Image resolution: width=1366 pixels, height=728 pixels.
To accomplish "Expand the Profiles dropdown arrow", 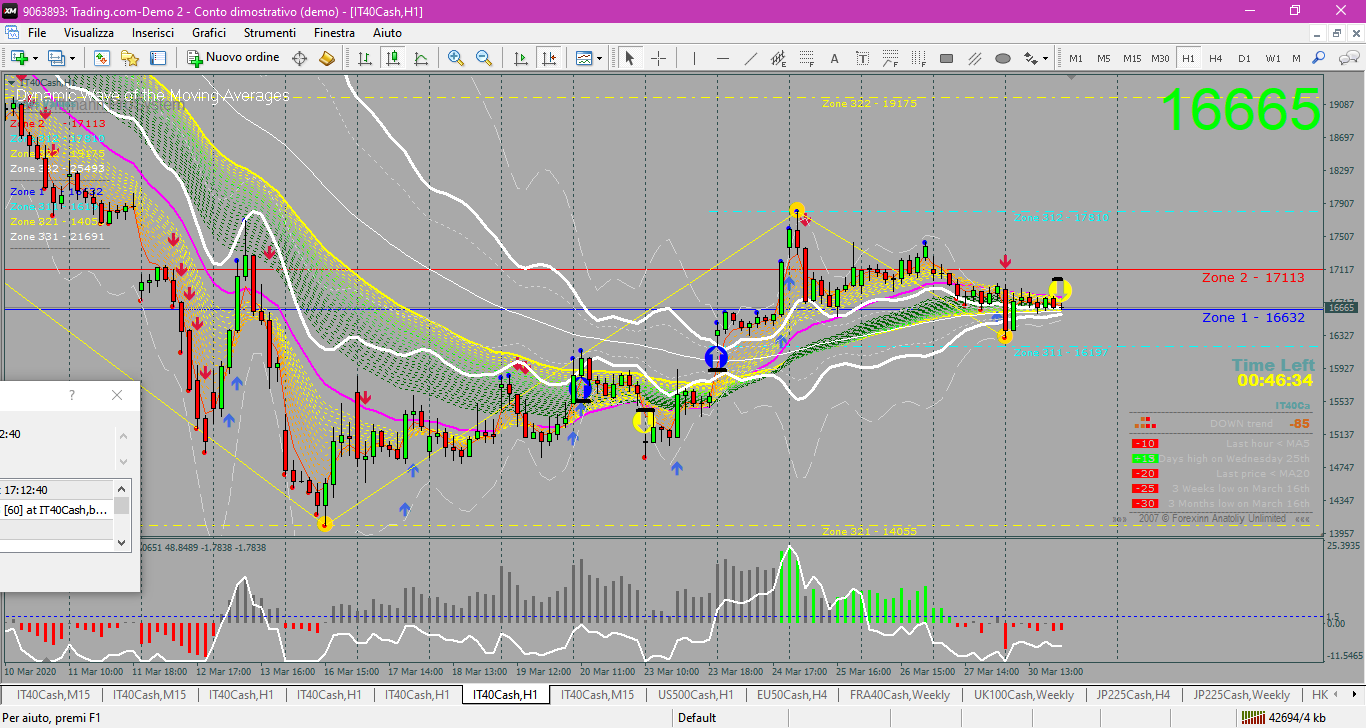I will click(x=73, y=58).
